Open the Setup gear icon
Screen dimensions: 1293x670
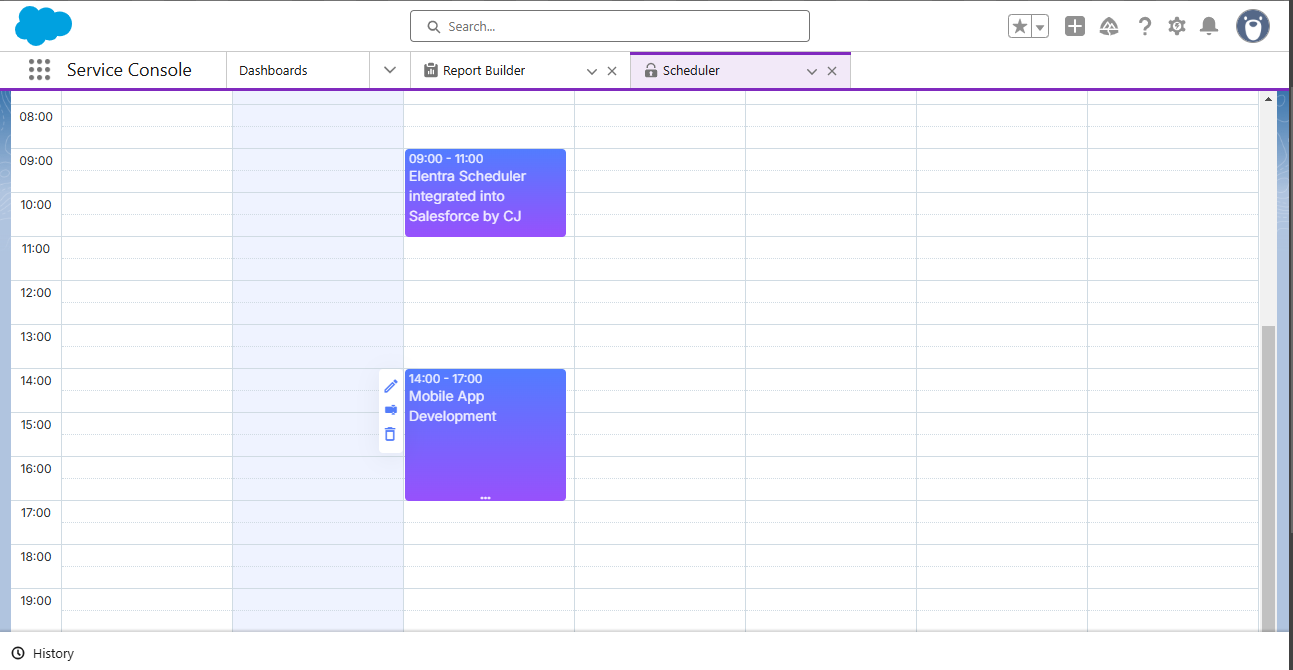[1177, 27]
